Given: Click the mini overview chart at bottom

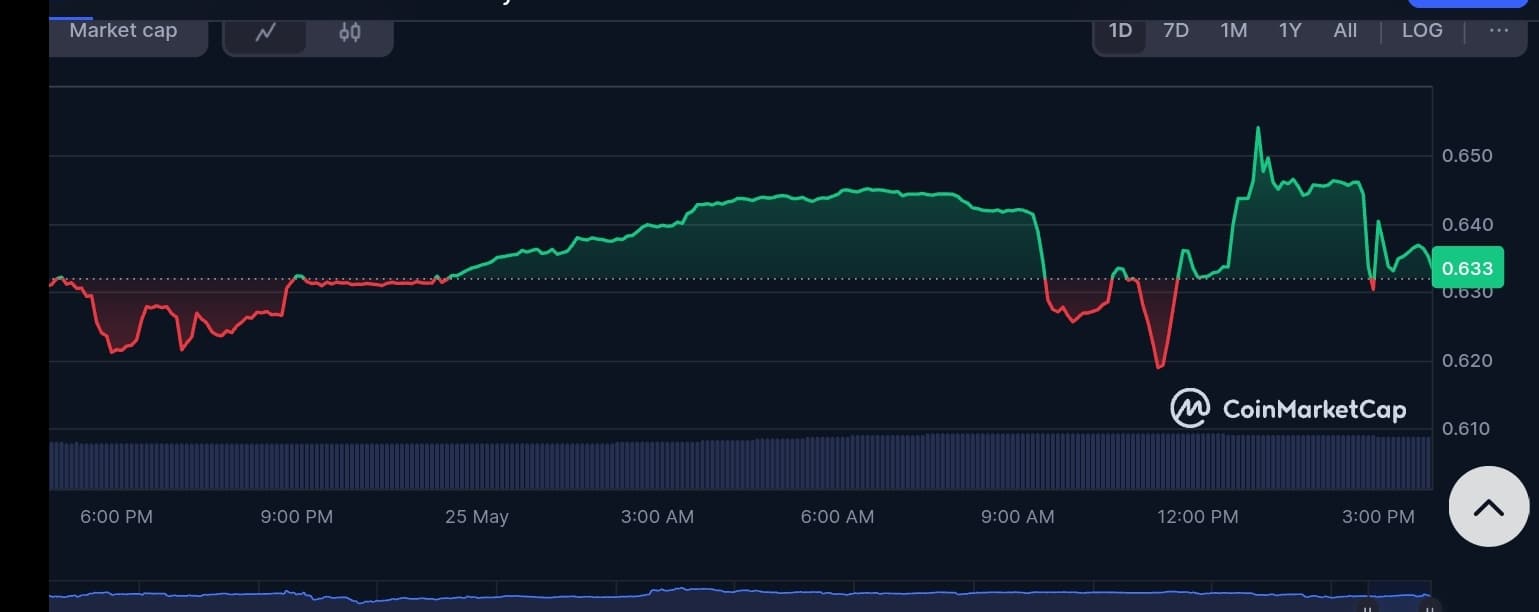Looking at the screenshot, I should 740,596.
